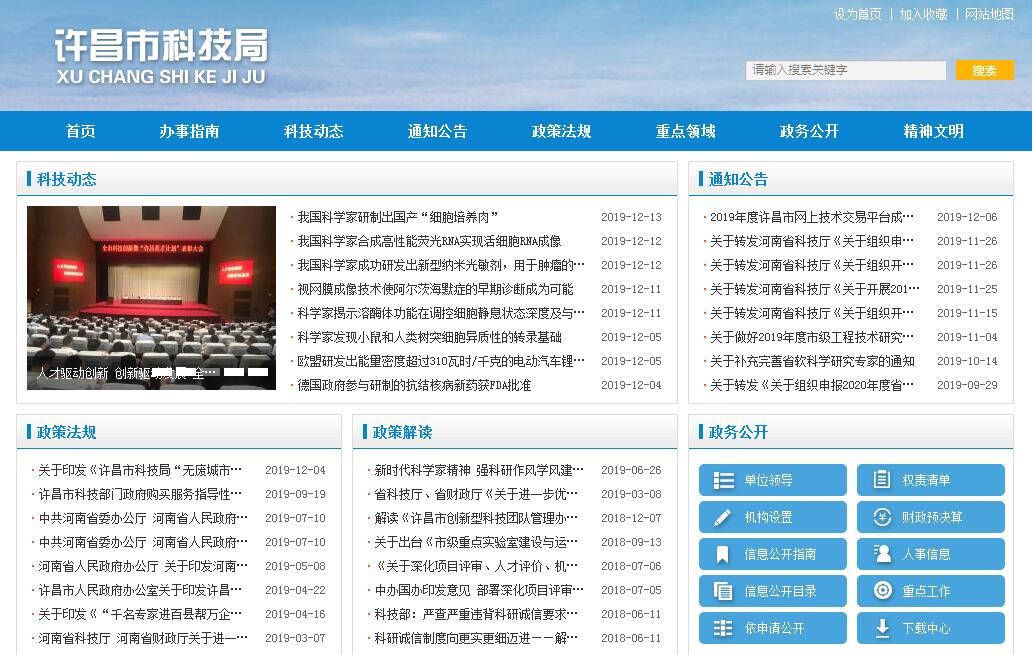
Task: Click the download arrow icon for 下载中心
Action: point(881,629)
